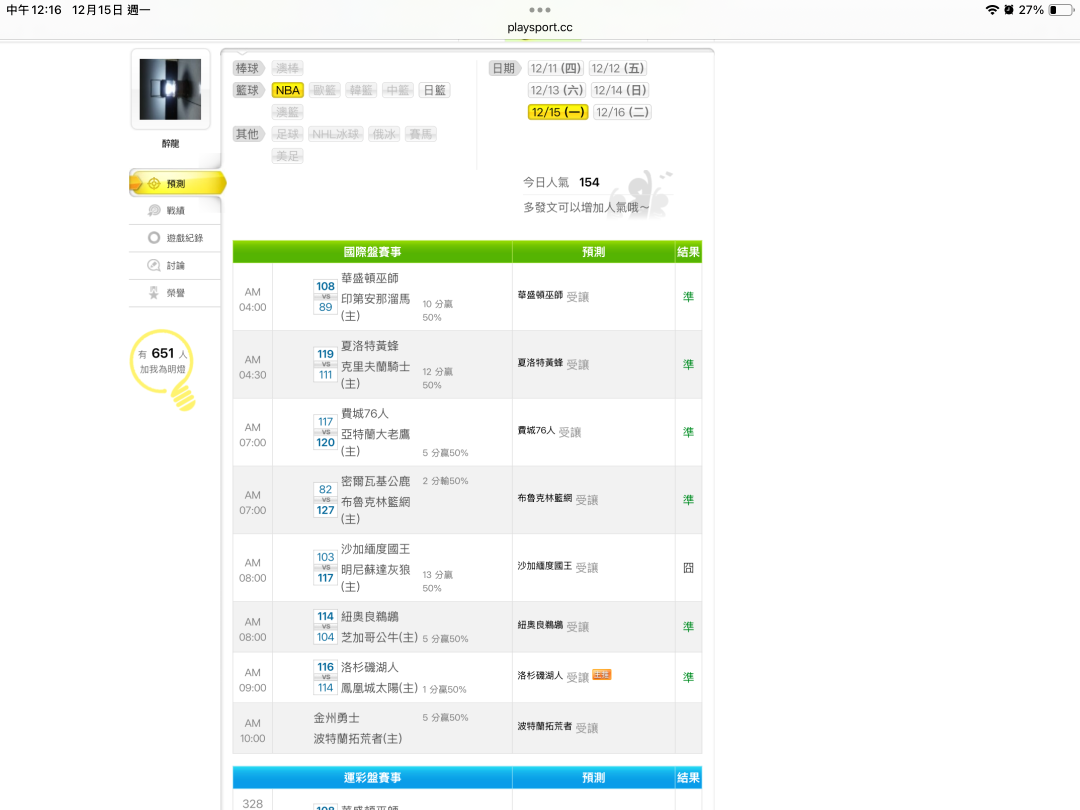
Task: Select the 日籃 league filter
Action: click(433, 90)
